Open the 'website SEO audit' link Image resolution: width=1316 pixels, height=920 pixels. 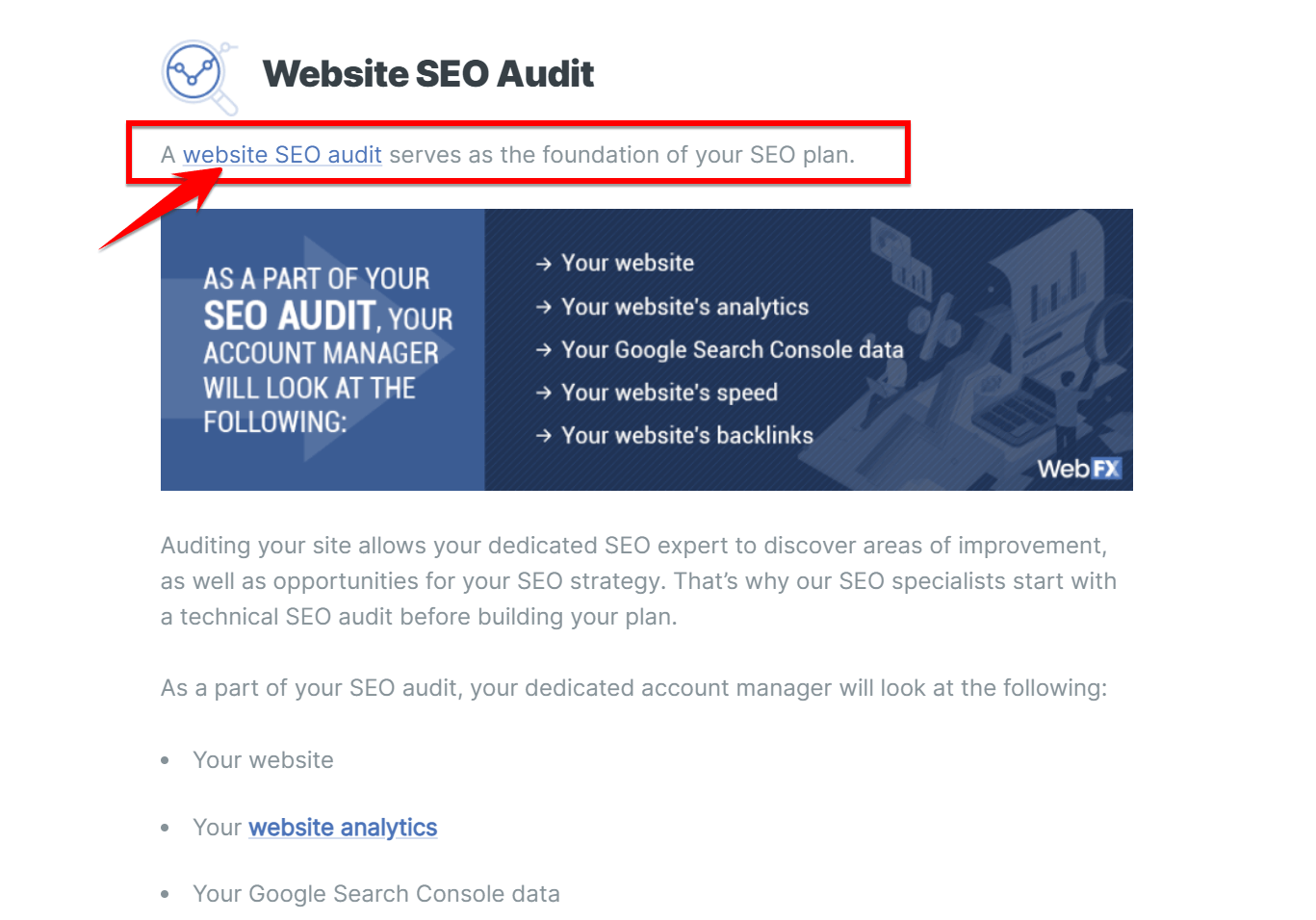(282, 155)
